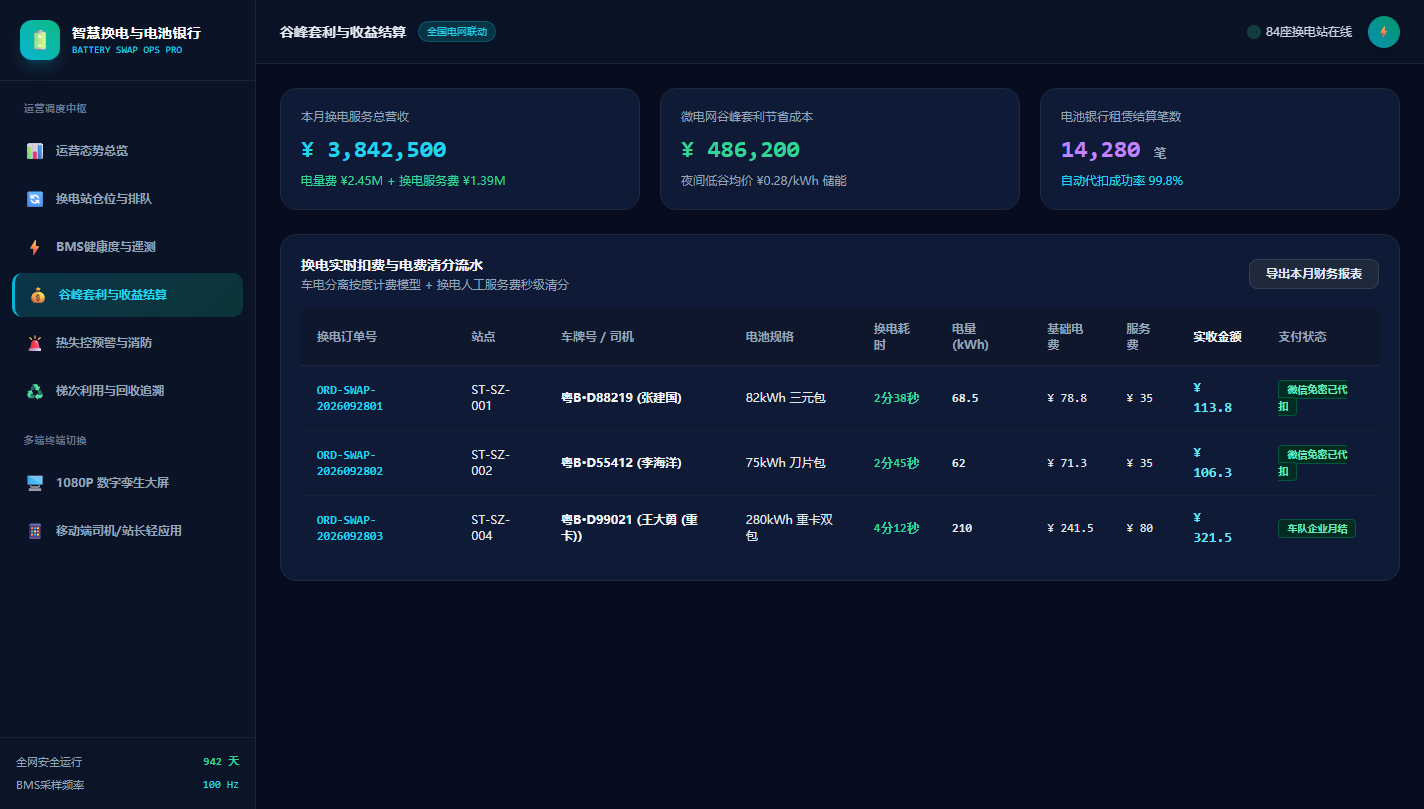Viewport: 1424px width, 809px height.
Task: Click the money bag icon for 谷峰套利与收益结算
Action: [38, 295]
